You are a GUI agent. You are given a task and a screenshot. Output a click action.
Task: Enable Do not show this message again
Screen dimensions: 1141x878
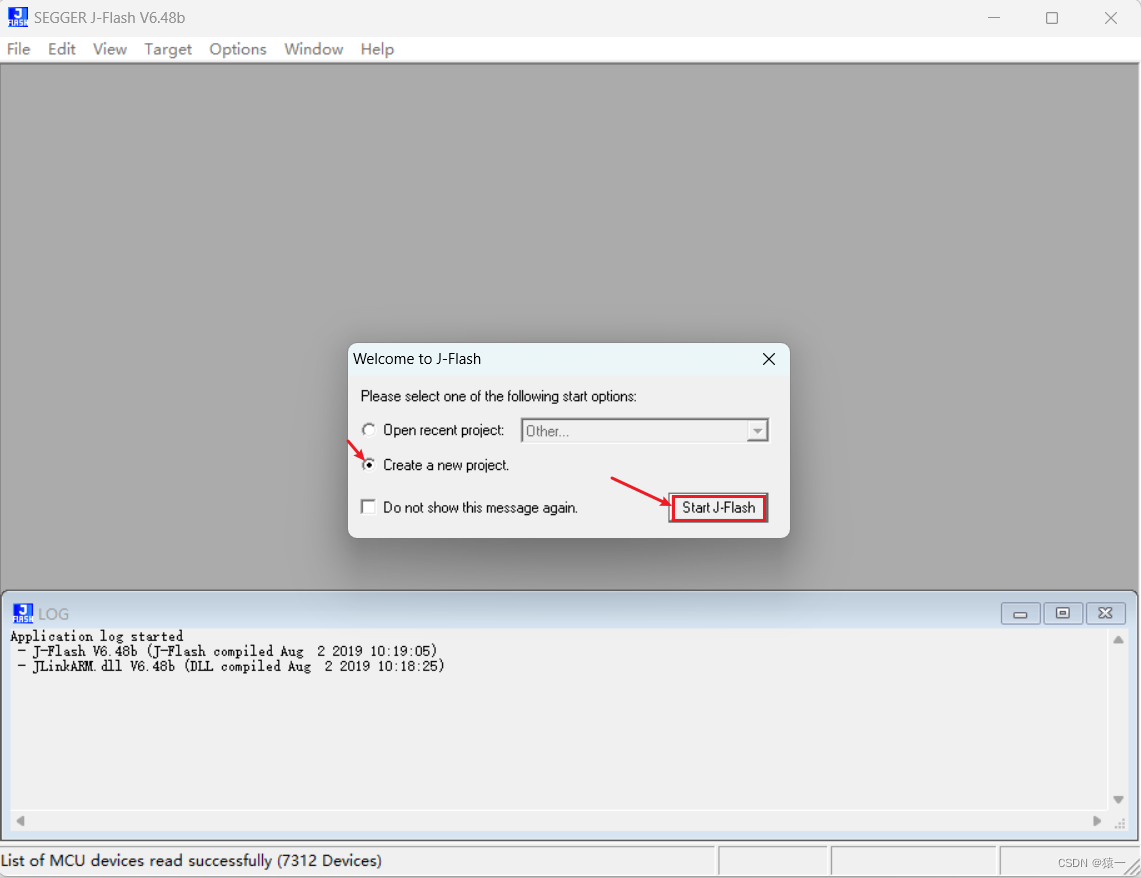tap(368, 506)
